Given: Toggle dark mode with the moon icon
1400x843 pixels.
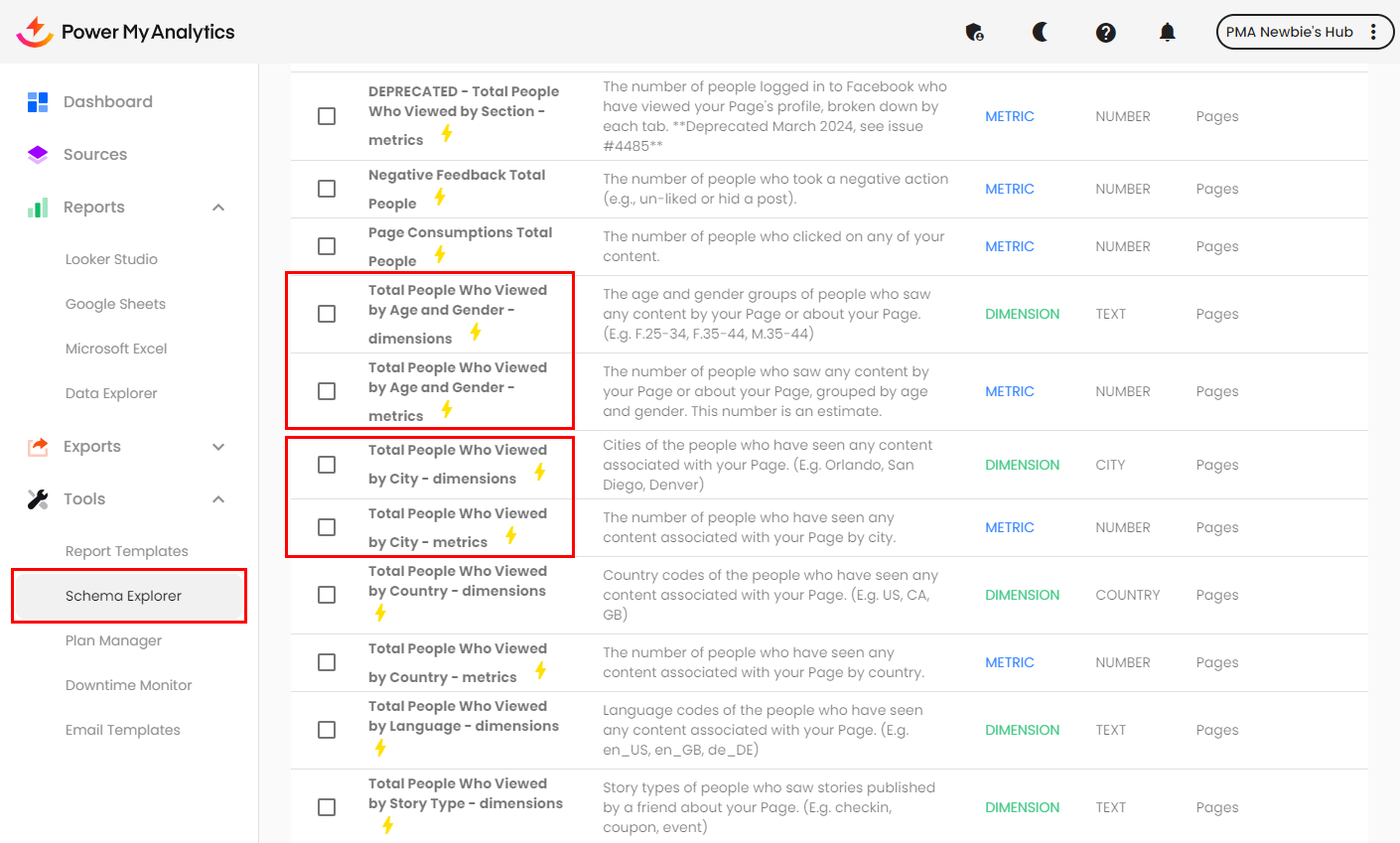Looking at the screenshot, I should point(1040,32).
